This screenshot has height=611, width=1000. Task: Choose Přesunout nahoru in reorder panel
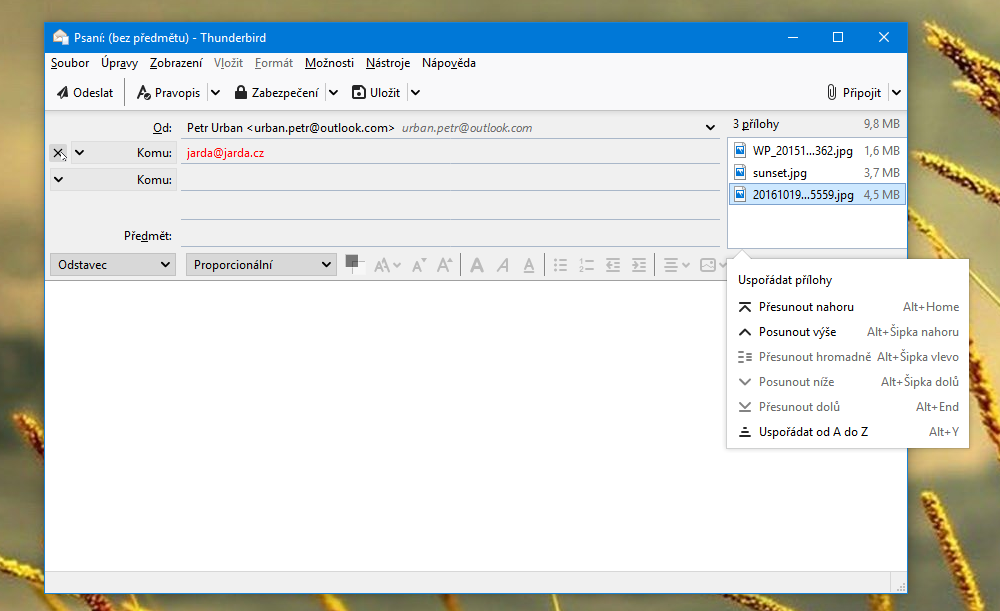point(848,307)
